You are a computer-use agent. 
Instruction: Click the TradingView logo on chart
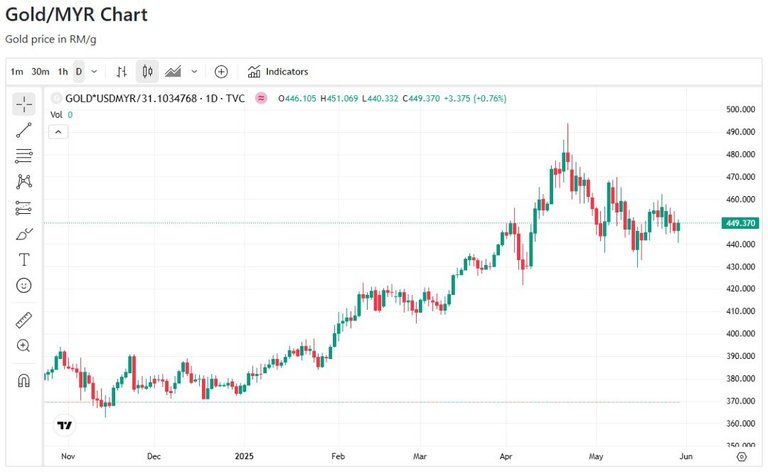coord(65,425)
